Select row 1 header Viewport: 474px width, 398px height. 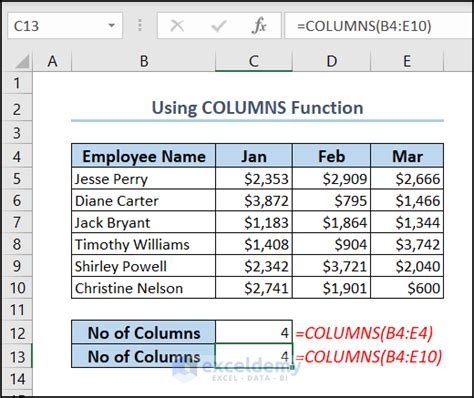click(x=17, y=83)
